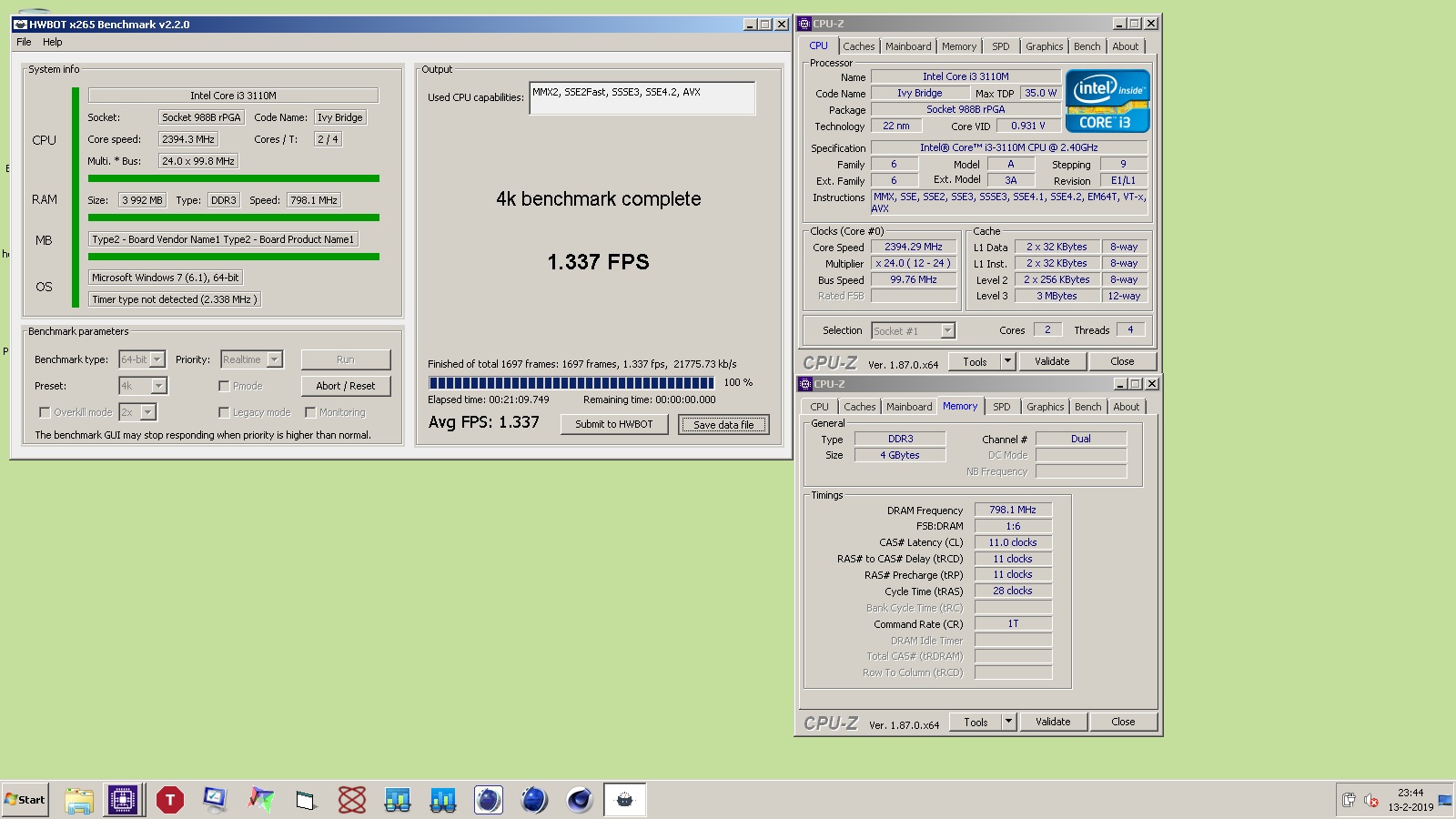Click the Geekbench icon beside the bordered blue sphere
Screen dimensions: 1456x819
coord(442,800)
